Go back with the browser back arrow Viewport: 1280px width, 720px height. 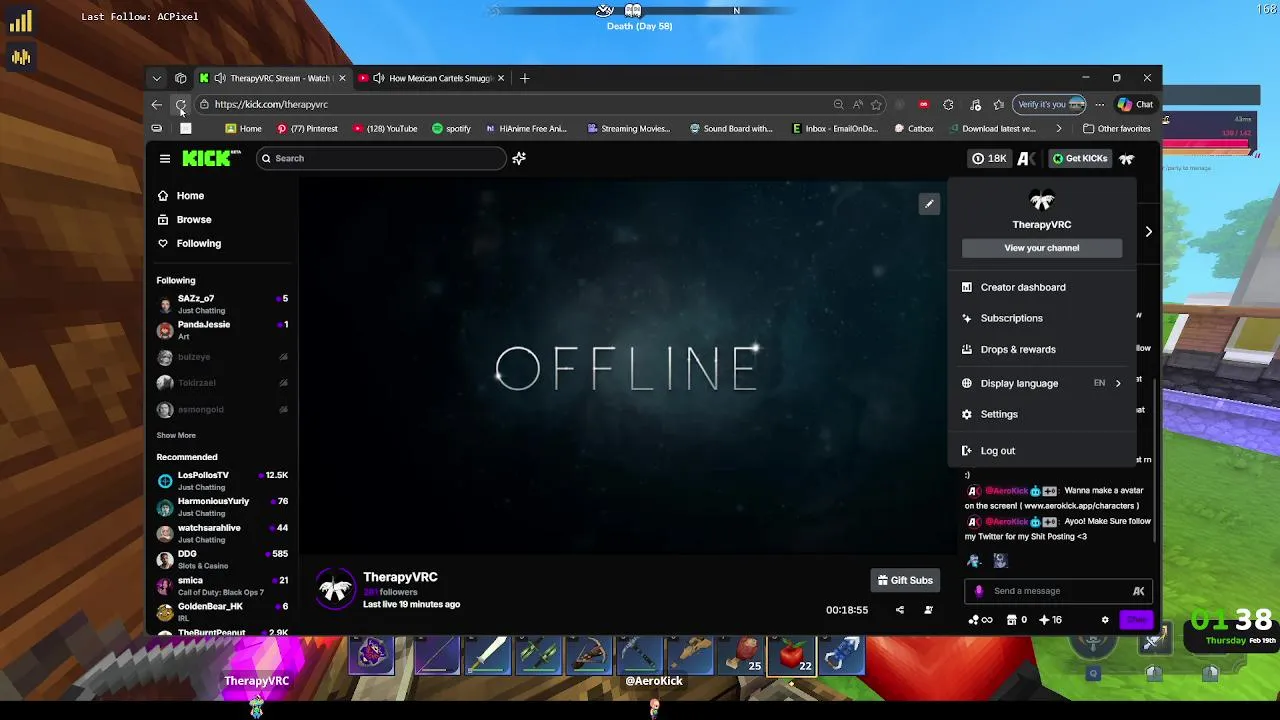pyautogui.click(x=157, y=104)
